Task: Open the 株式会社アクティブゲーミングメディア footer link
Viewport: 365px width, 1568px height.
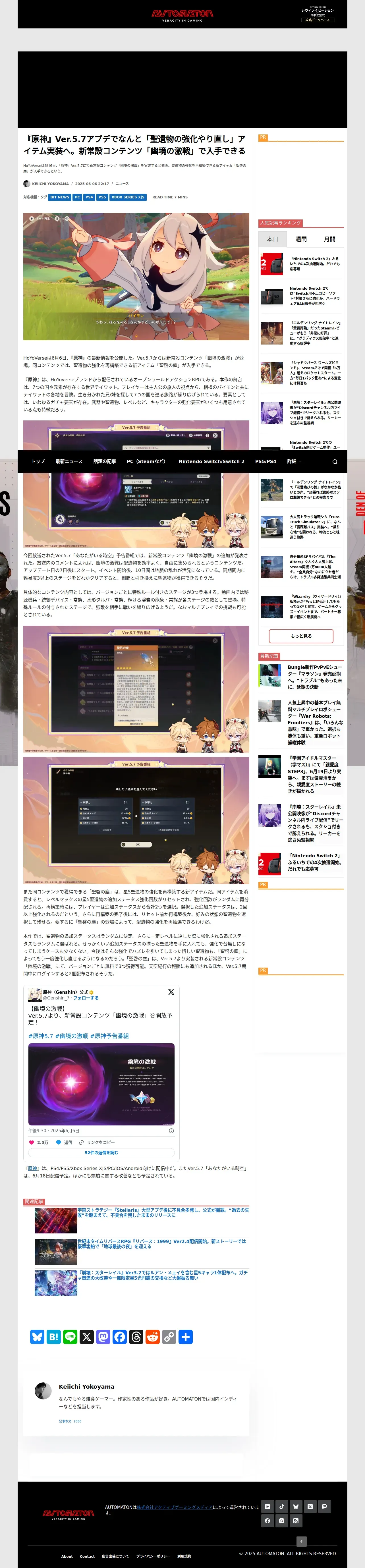Action: [x=175, y=1507]
